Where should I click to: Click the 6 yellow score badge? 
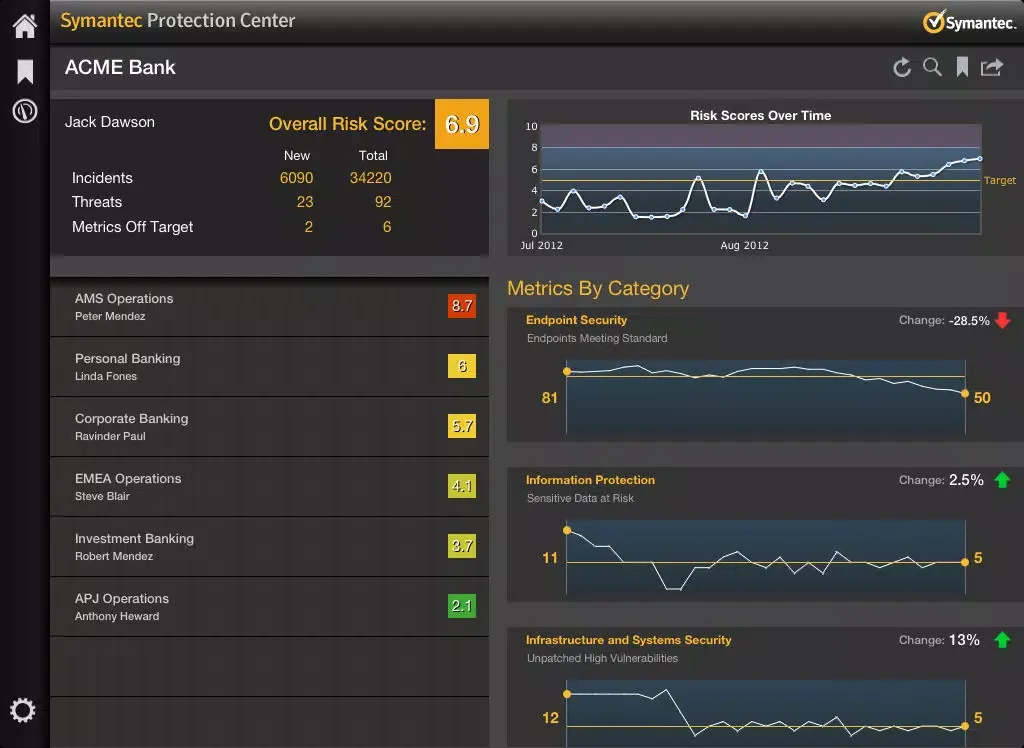[x=462, y=366]
